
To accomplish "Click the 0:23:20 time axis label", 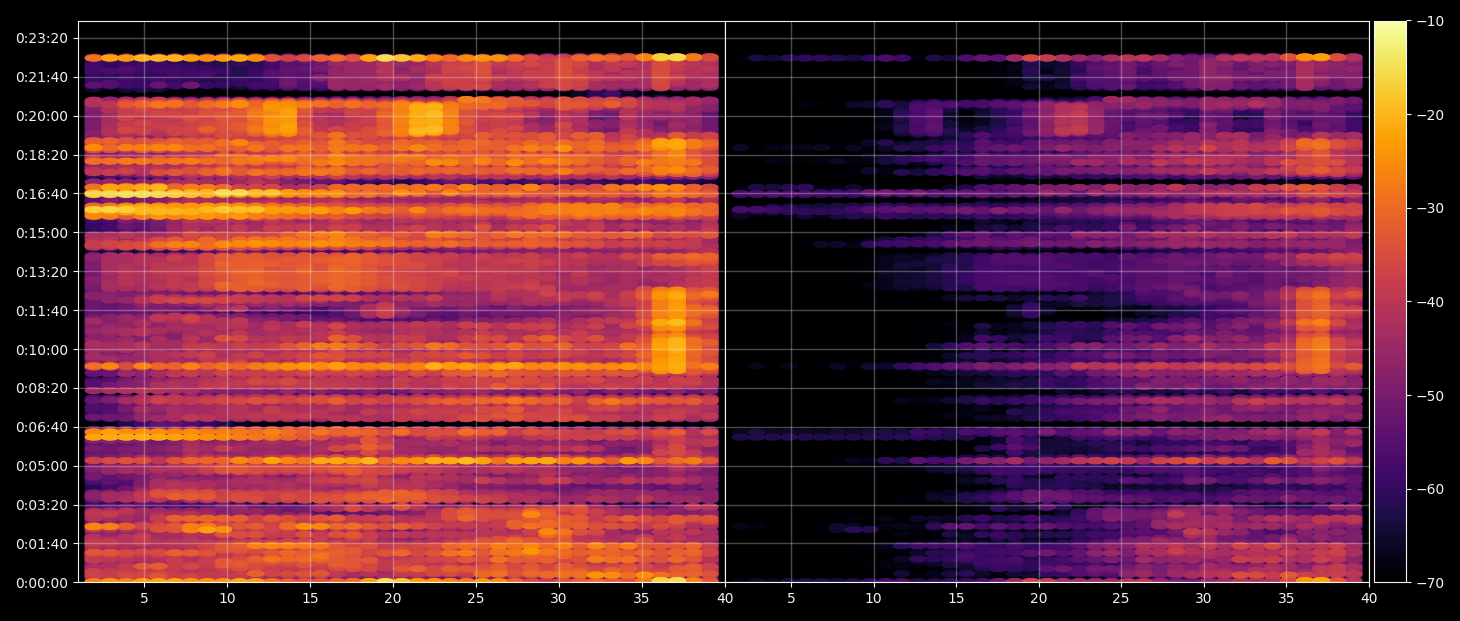I will pyautogui.click(x=42, y=38).
